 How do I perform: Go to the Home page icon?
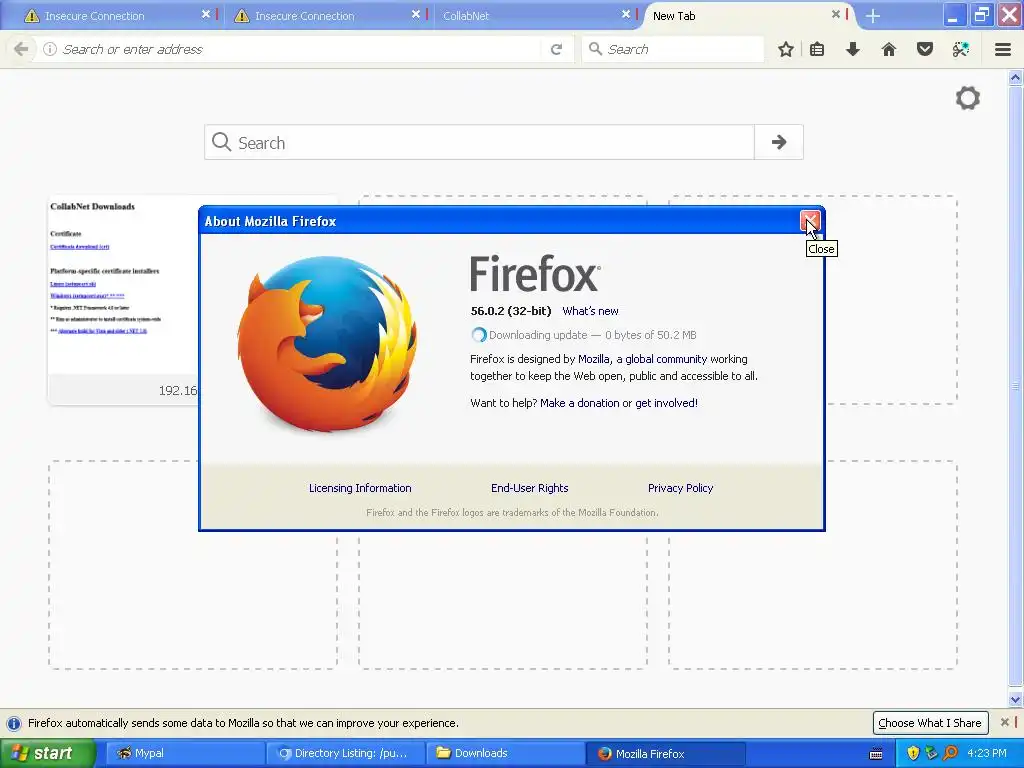(x=889, y=49)
